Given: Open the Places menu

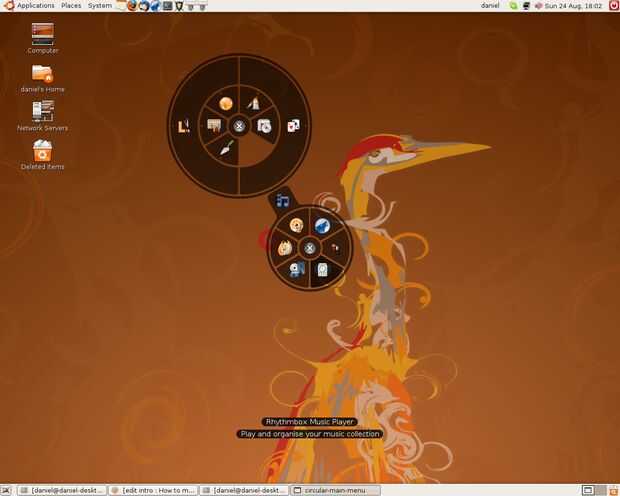Looking at the screenshot, I should pyautogui.click(x=71, y=6).
